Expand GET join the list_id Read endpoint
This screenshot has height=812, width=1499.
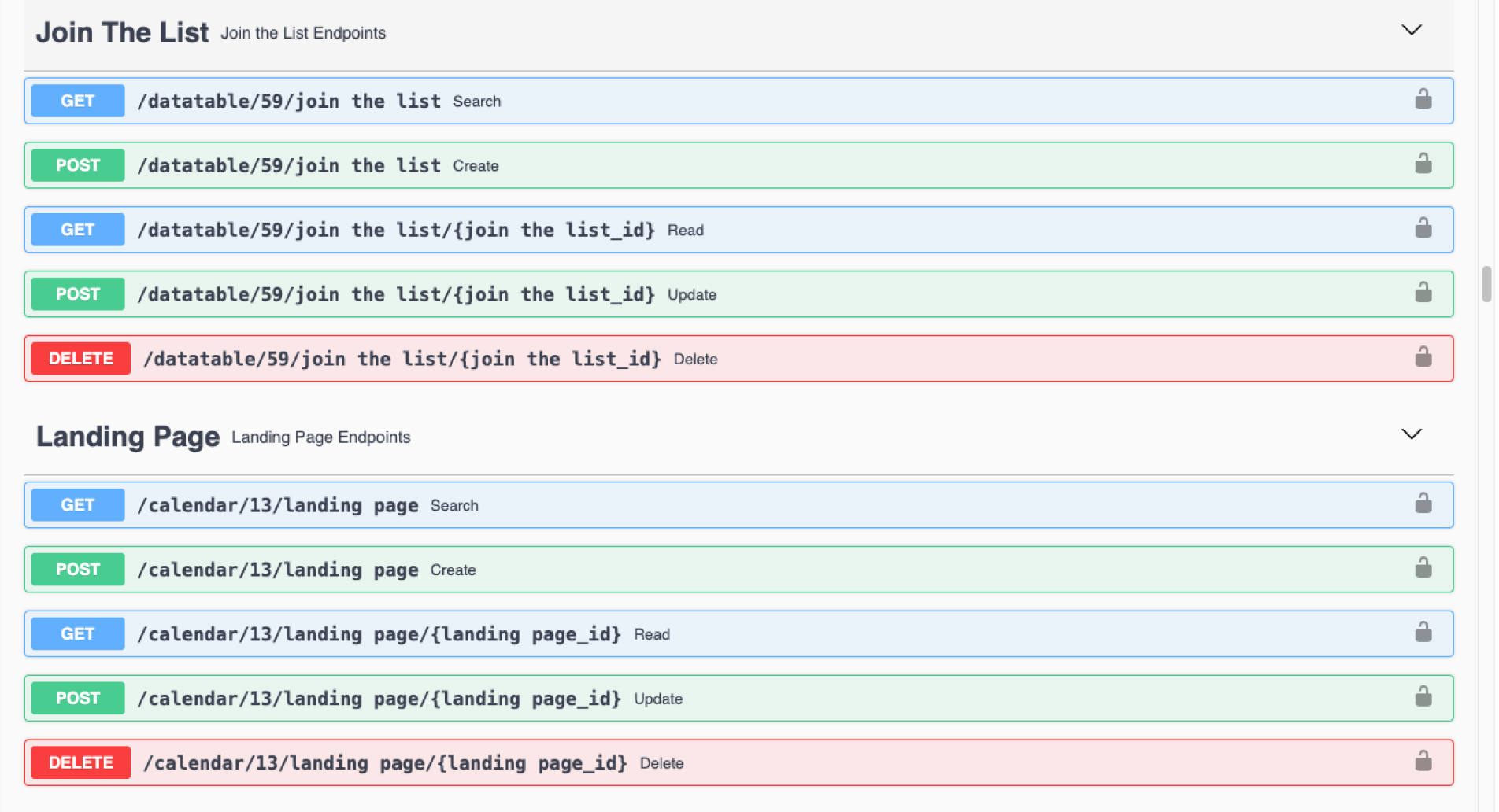coord(738,230)
